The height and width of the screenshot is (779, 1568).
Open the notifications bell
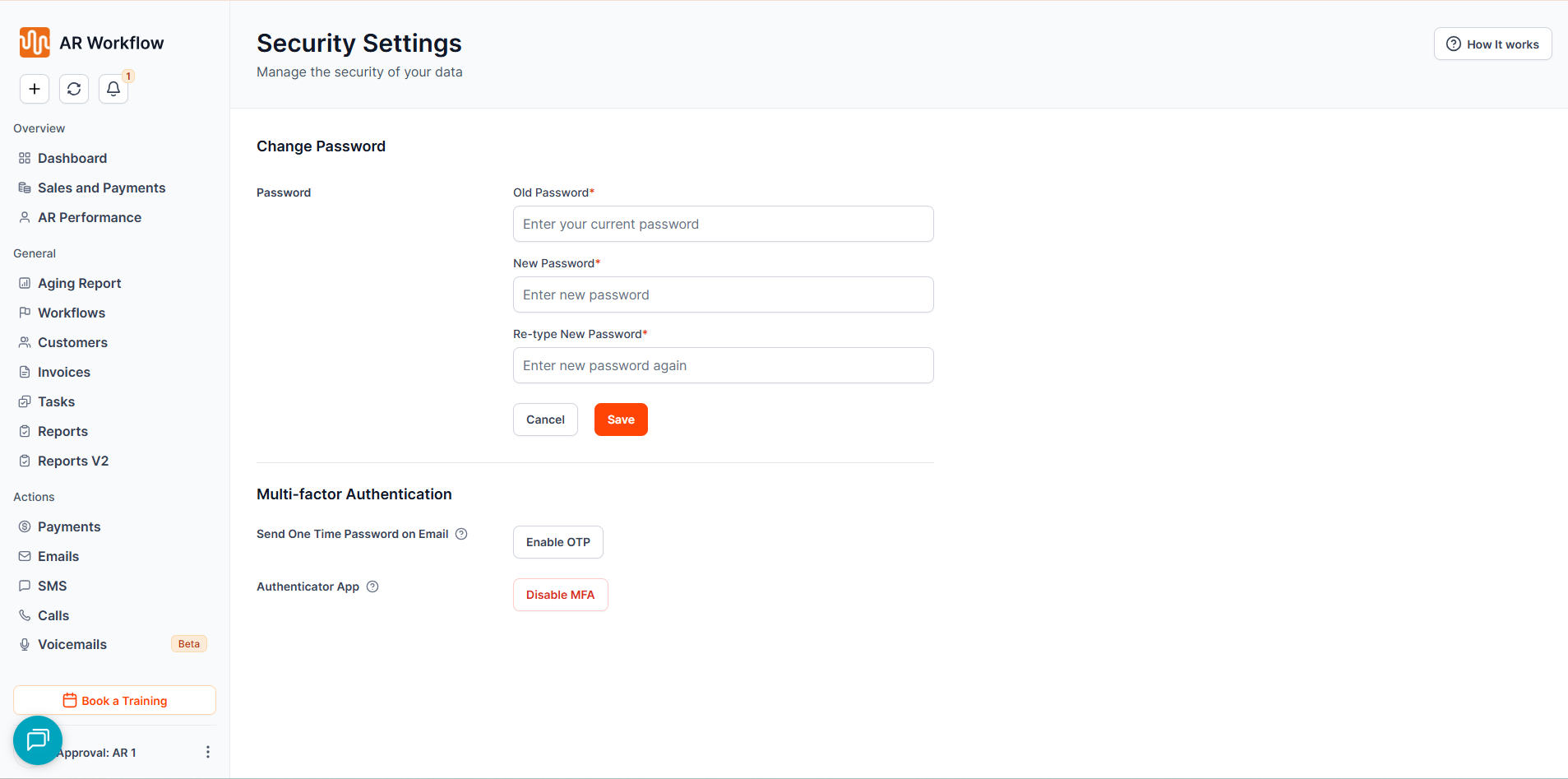click(113, 89)
